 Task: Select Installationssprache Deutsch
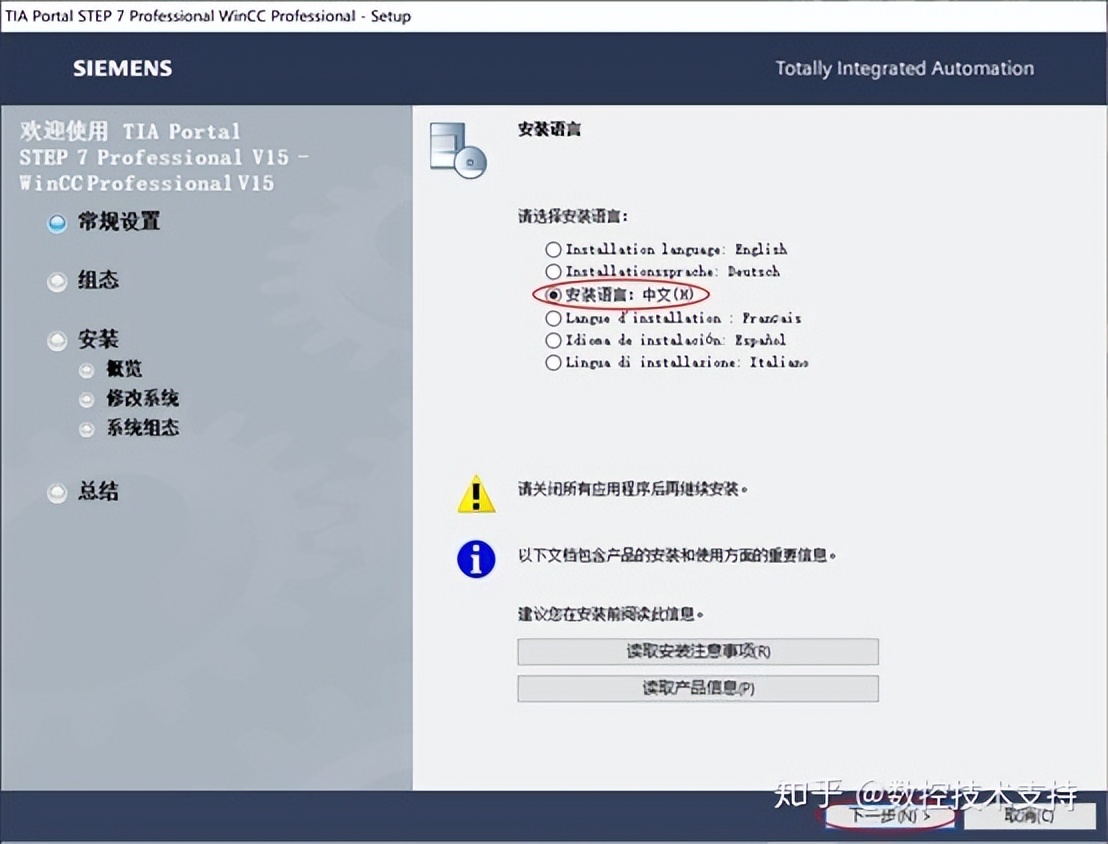pos(554,272)
